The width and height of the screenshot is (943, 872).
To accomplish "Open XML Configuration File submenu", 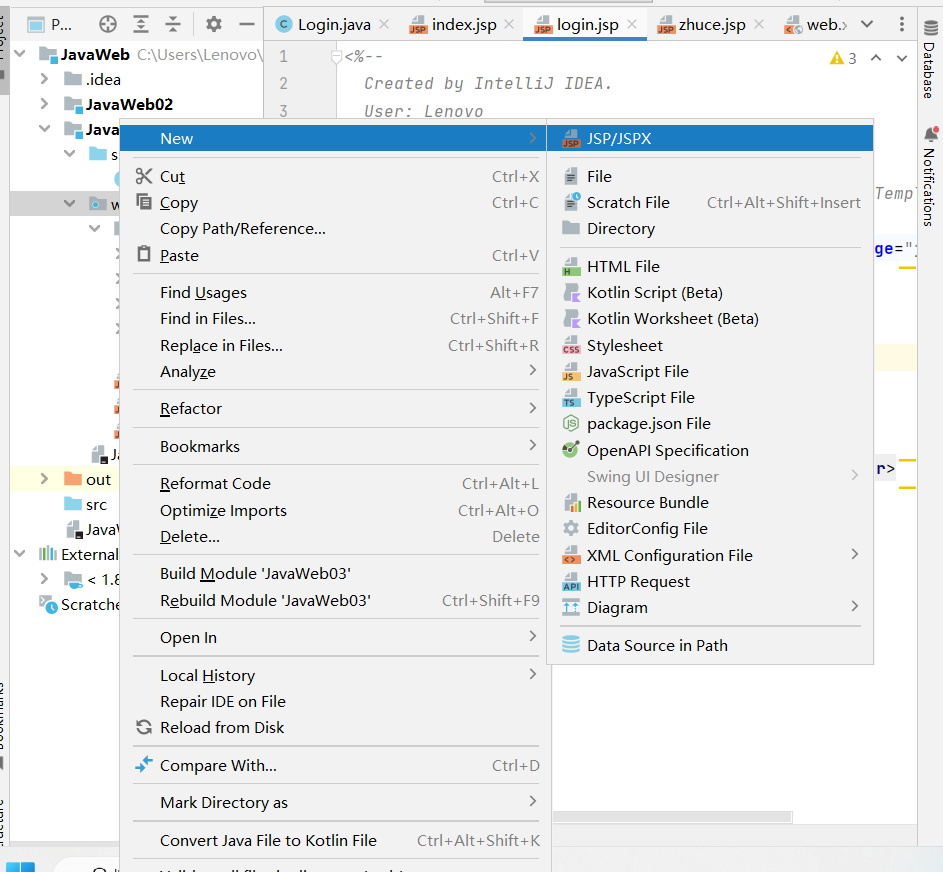I will click(710, 556).
